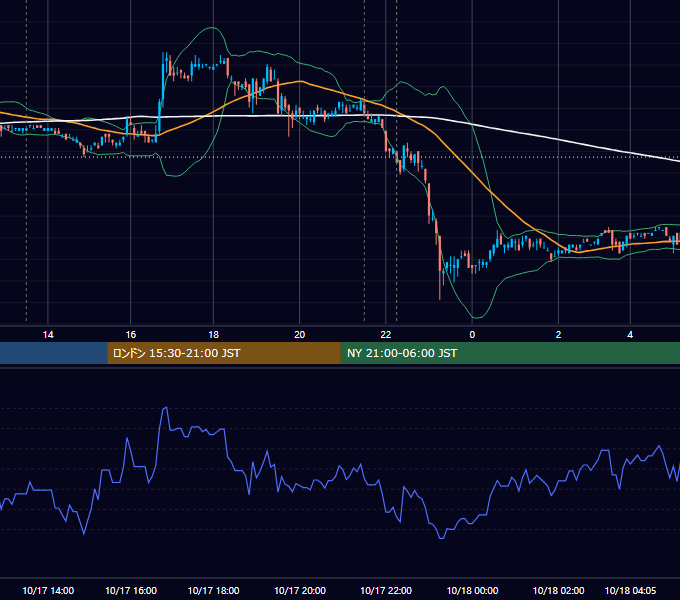Click the 4 hour axis label
This screenshot has width=680, height=600.
630,335
